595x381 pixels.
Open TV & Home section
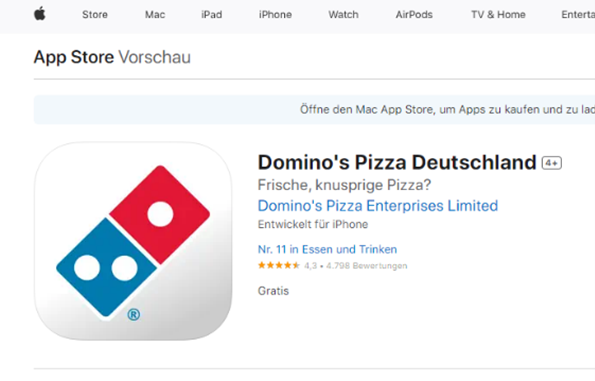point(498,14)
